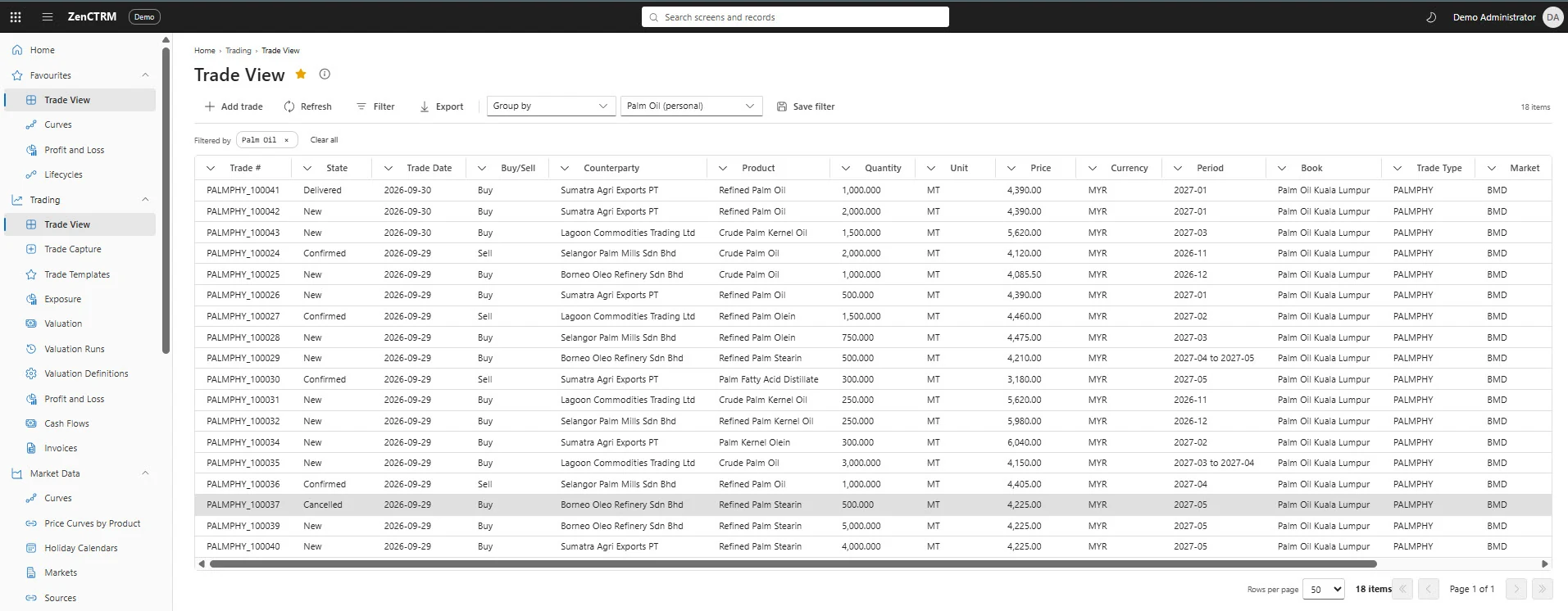Click the Filter toolbar button
1568x611 pixels.
tap(375, 106)
